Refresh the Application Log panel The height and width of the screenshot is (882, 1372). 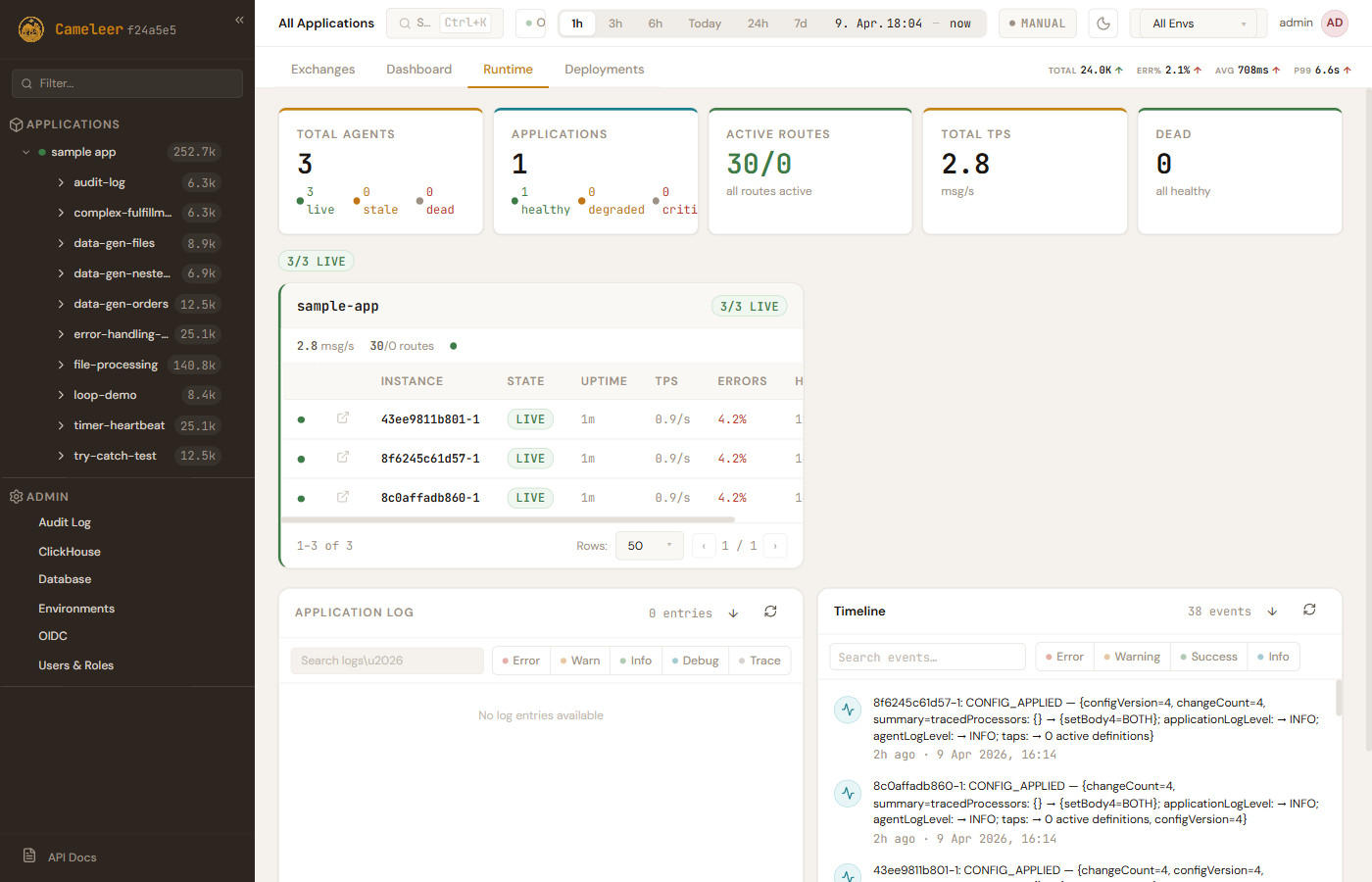[x=770, y=612]
